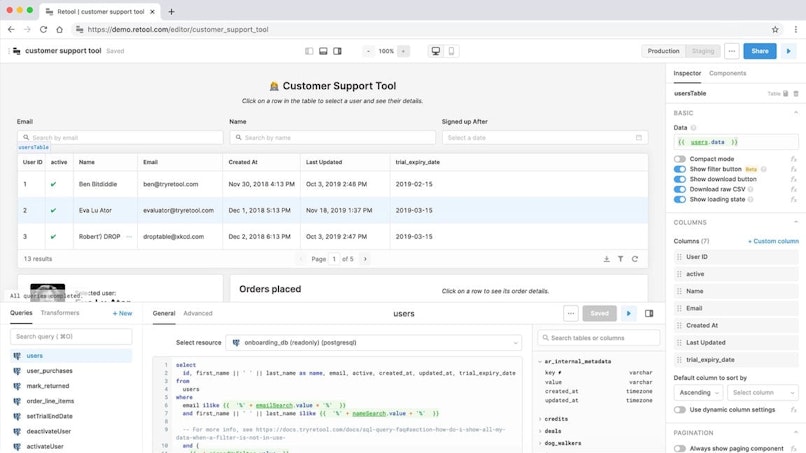Reload the page in the browser
806x453 pixels.
click(43, 30)
